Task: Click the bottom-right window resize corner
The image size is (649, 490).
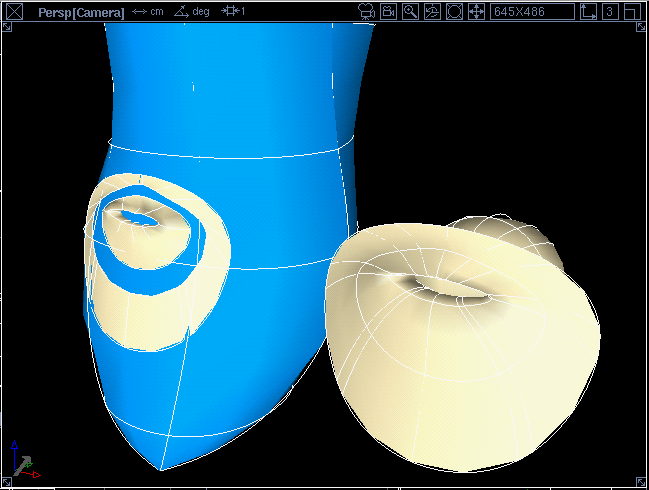Action: 641,482
